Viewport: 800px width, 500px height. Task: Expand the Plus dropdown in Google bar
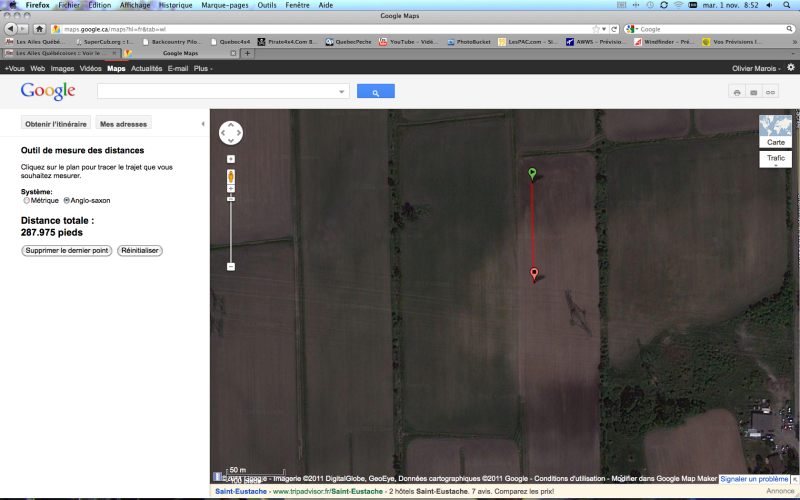[203, 68]
